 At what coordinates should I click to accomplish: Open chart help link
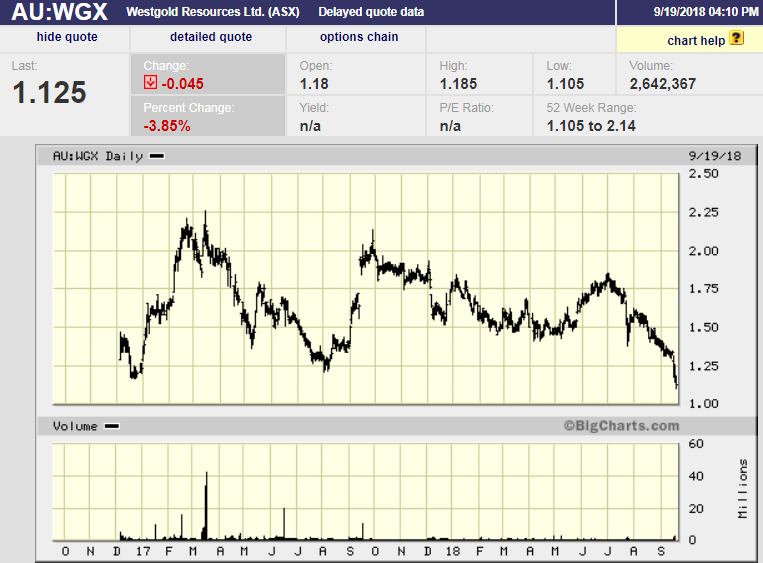[696, 40]
